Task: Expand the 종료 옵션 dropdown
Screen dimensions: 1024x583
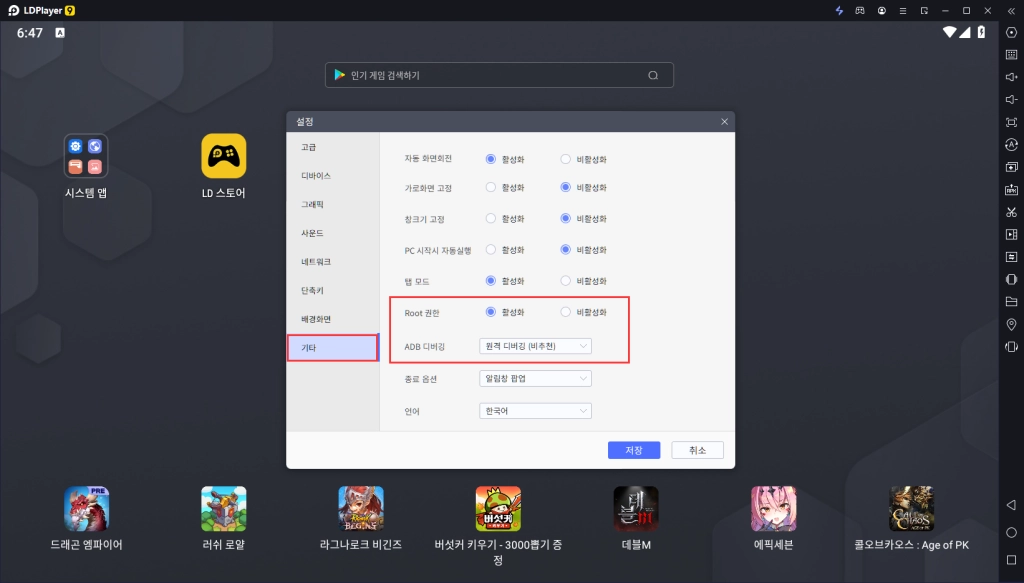Action: pos(535,379)
